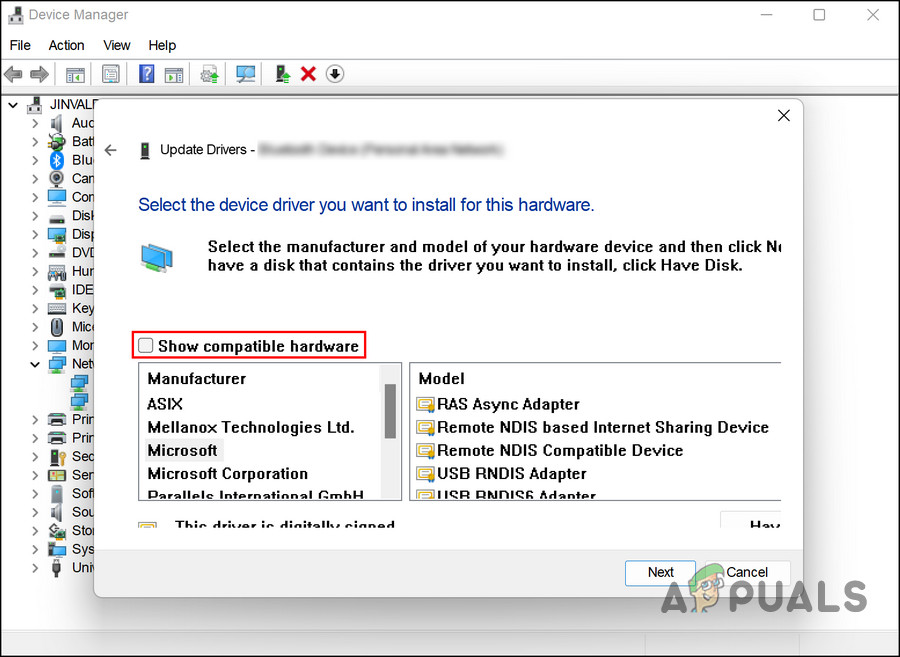Open the Properties toolbar icon
Image resolution: width=900 pixels, height=657 pixels.
point(110,74)
